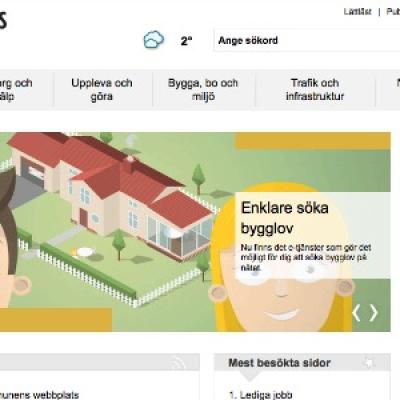Click the RSS feed icon in the news panel

[177, 363]
